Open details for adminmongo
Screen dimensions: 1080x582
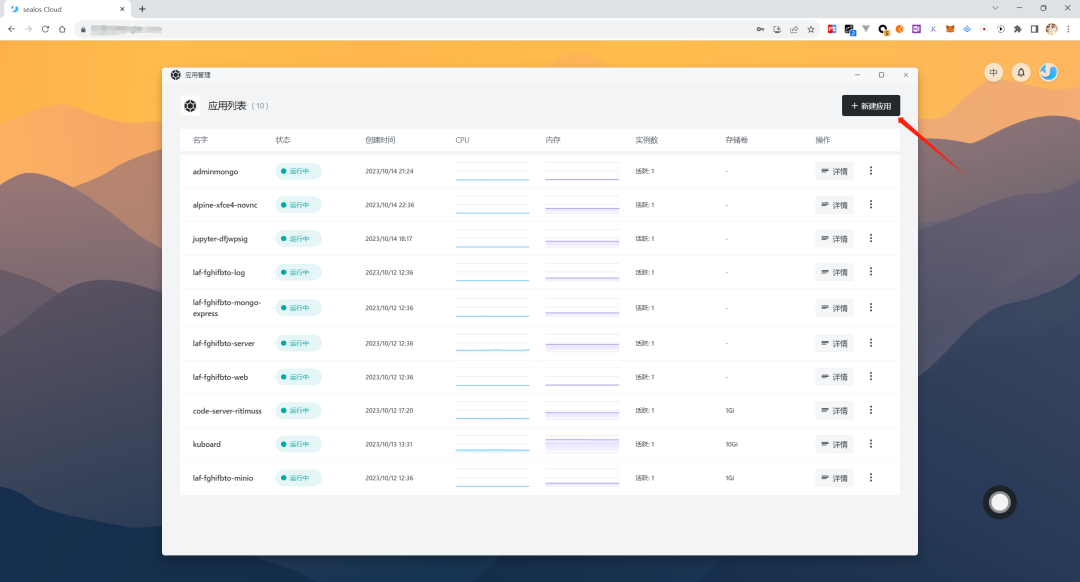click(x=834, y=172)
